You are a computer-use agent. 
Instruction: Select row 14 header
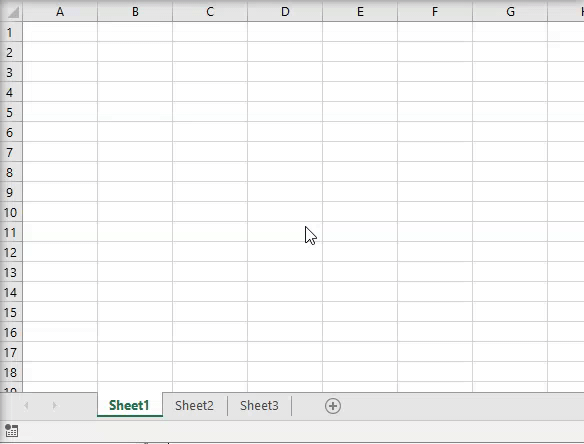pos(10,292)
